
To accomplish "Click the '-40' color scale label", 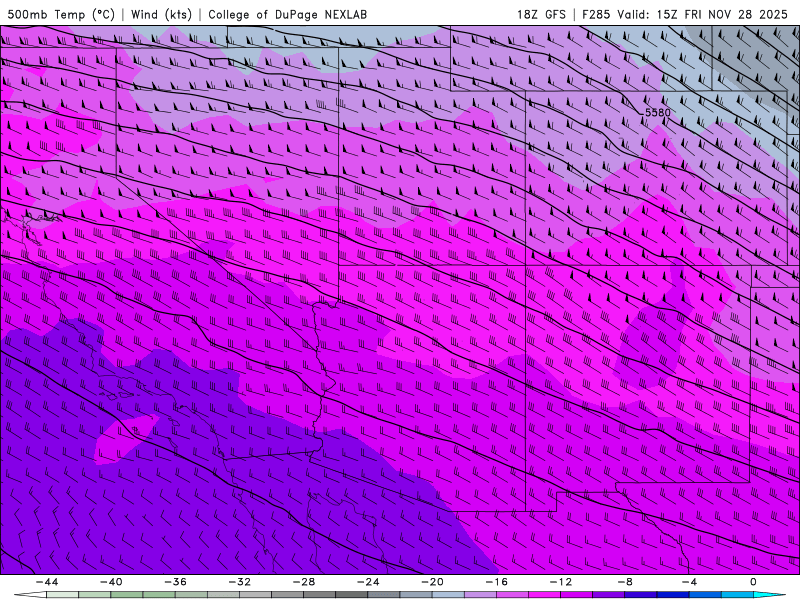I will click(111, 582).
